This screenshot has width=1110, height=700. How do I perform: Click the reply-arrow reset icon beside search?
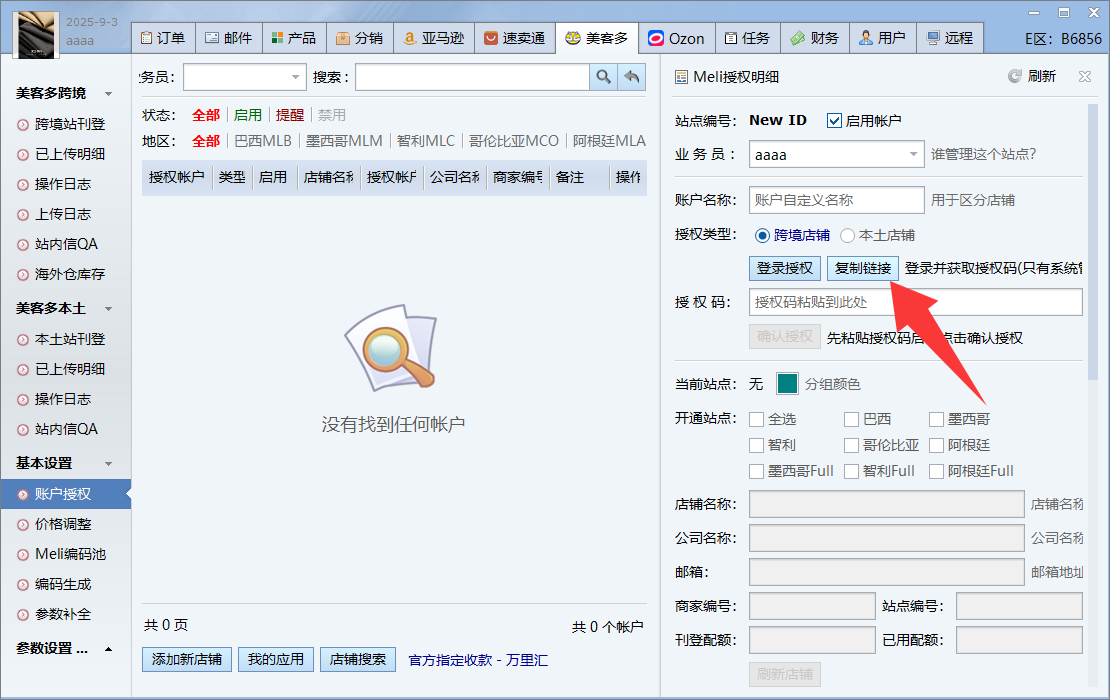[x=632, y=77]
